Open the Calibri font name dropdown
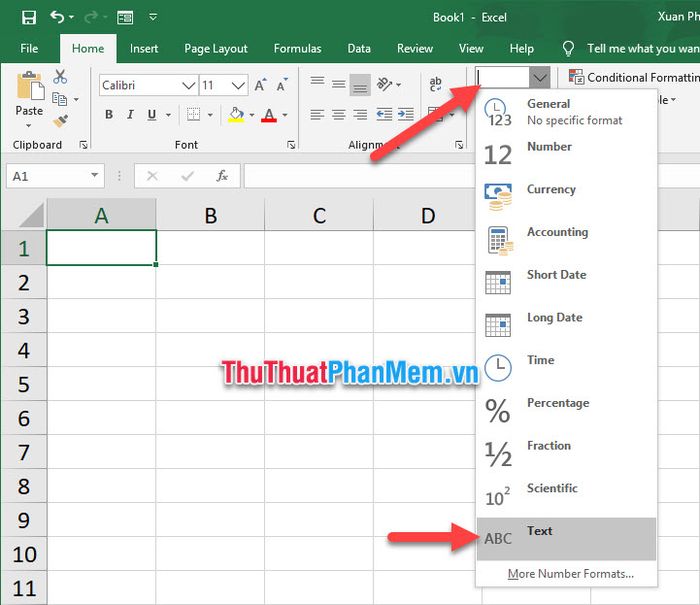Image resolution: width=700 pixels, height=605 pixels. 188,85
